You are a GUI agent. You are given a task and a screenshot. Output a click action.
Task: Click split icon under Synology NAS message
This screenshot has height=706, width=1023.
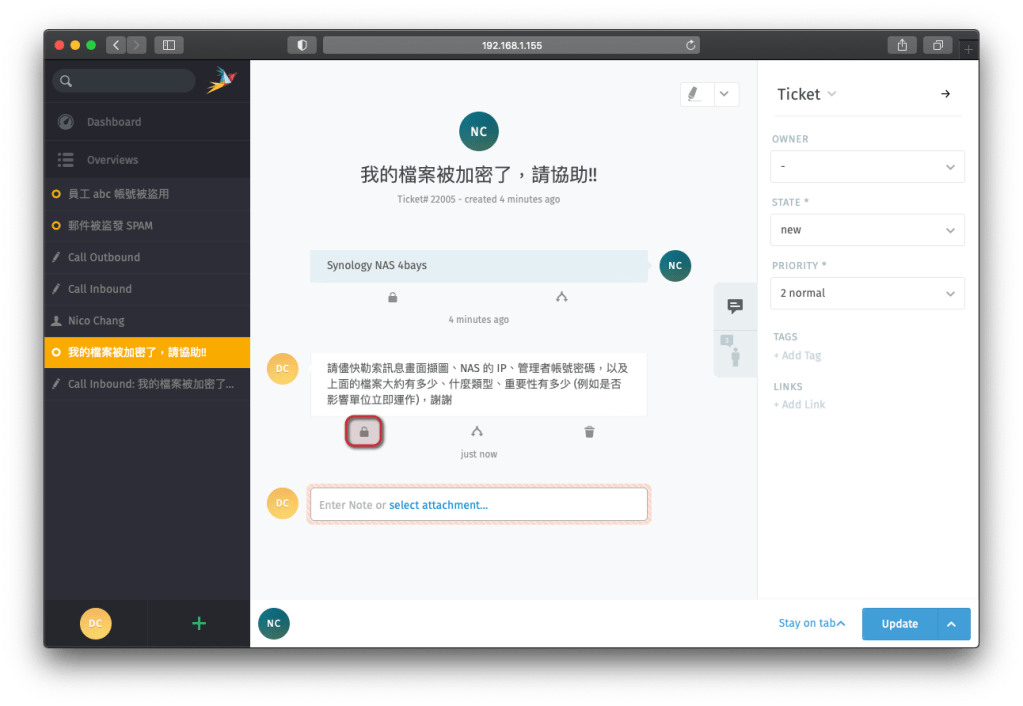561,297
